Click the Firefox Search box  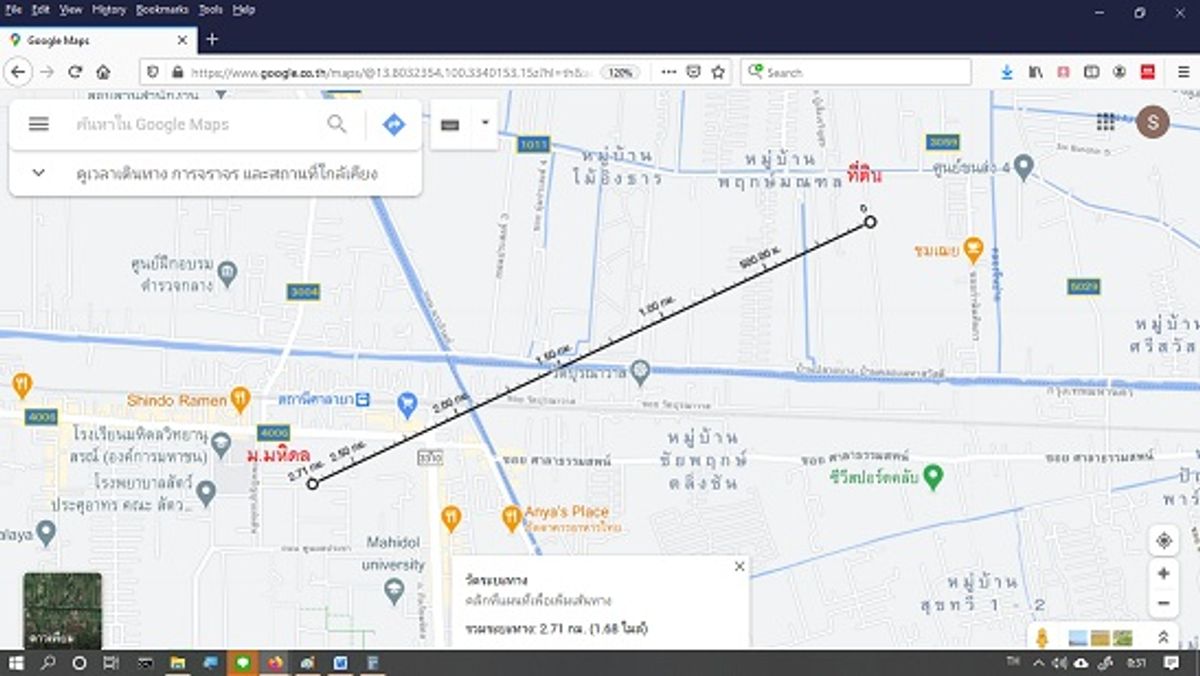[x=856, y=72]
